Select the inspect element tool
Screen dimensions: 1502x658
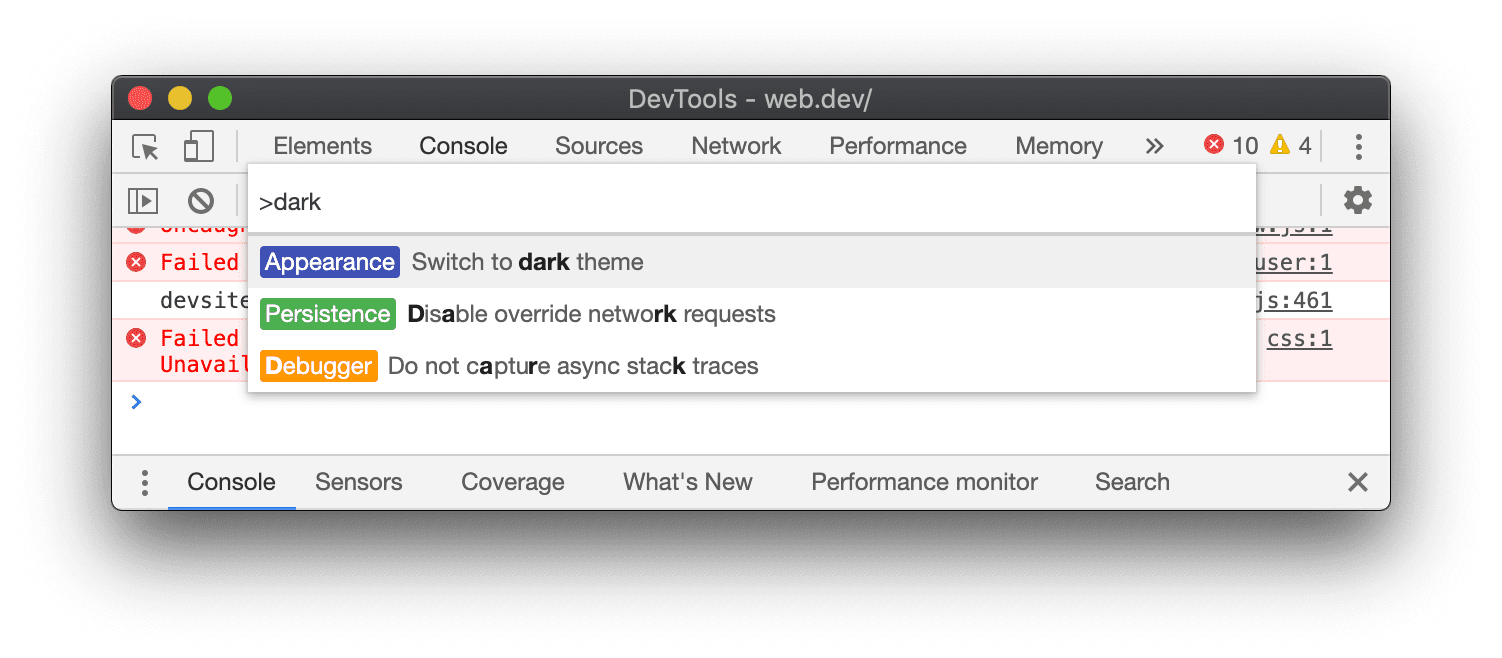pyautogui.click(x=144, y=146)
